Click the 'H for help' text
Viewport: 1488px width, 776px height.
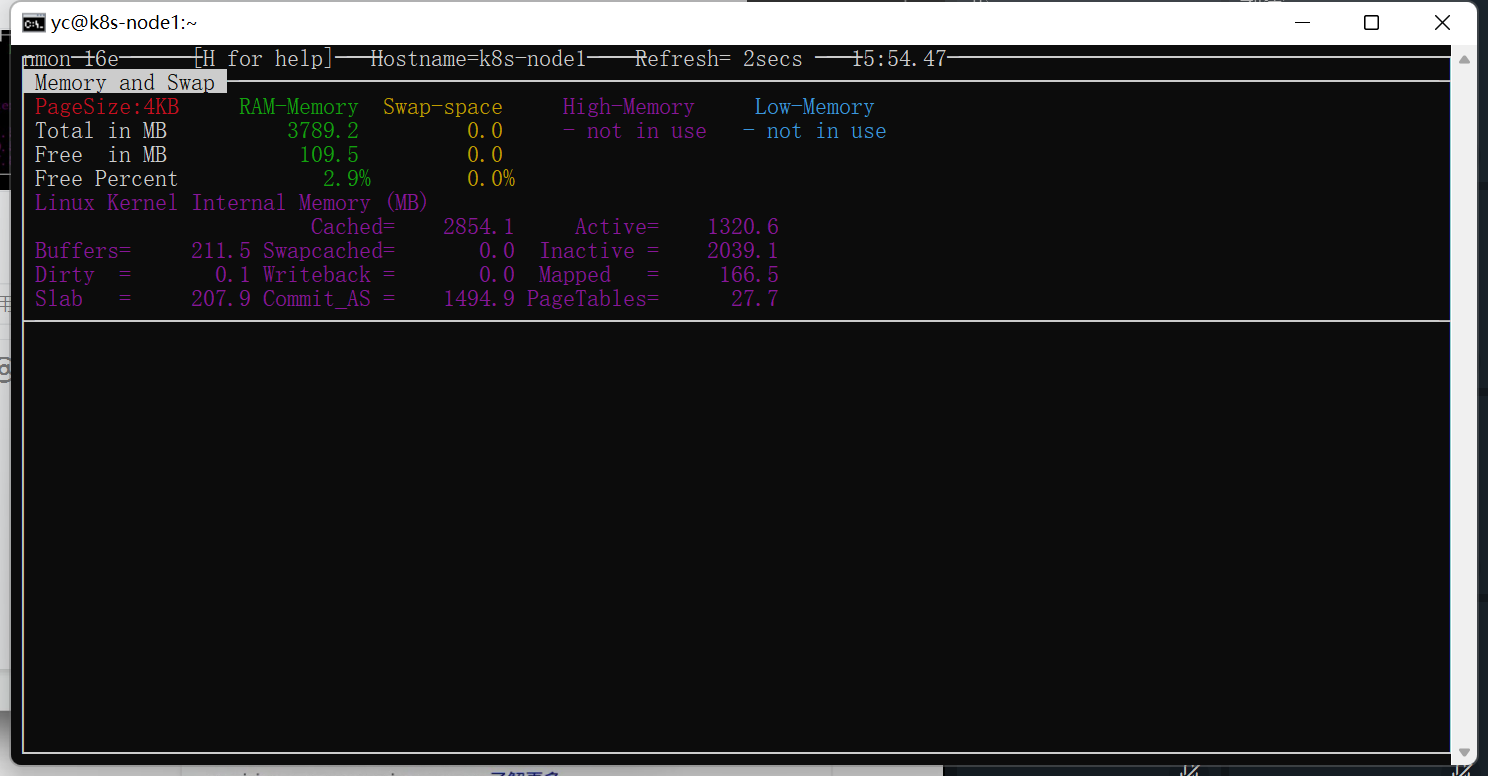click(x=262, y=59)
